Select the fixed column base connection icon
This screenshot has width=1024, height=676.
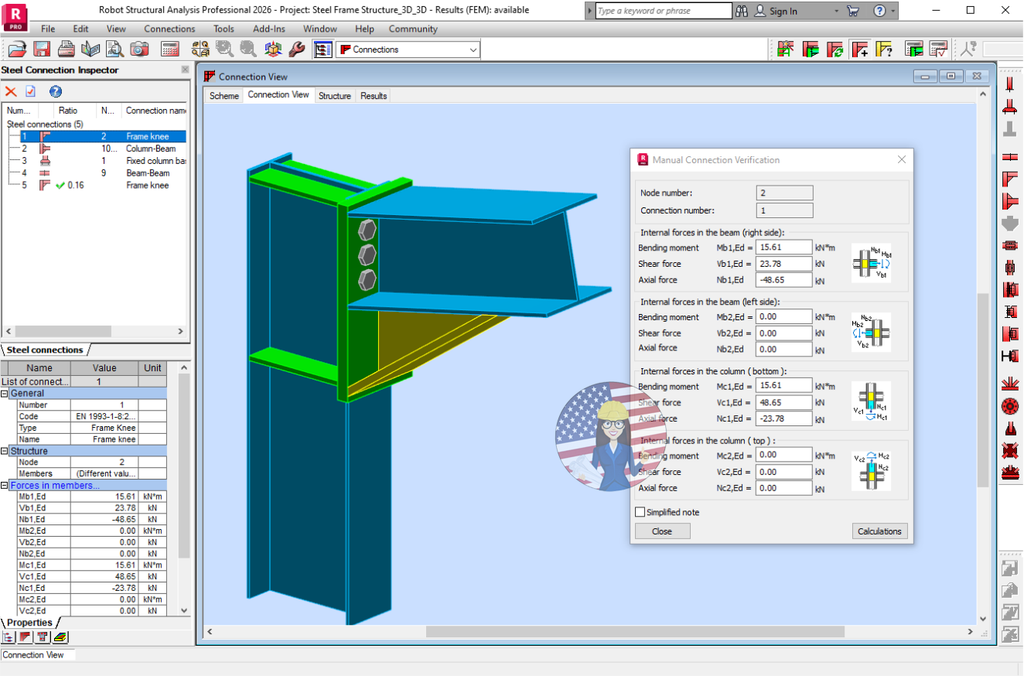(x=45, y=160)
